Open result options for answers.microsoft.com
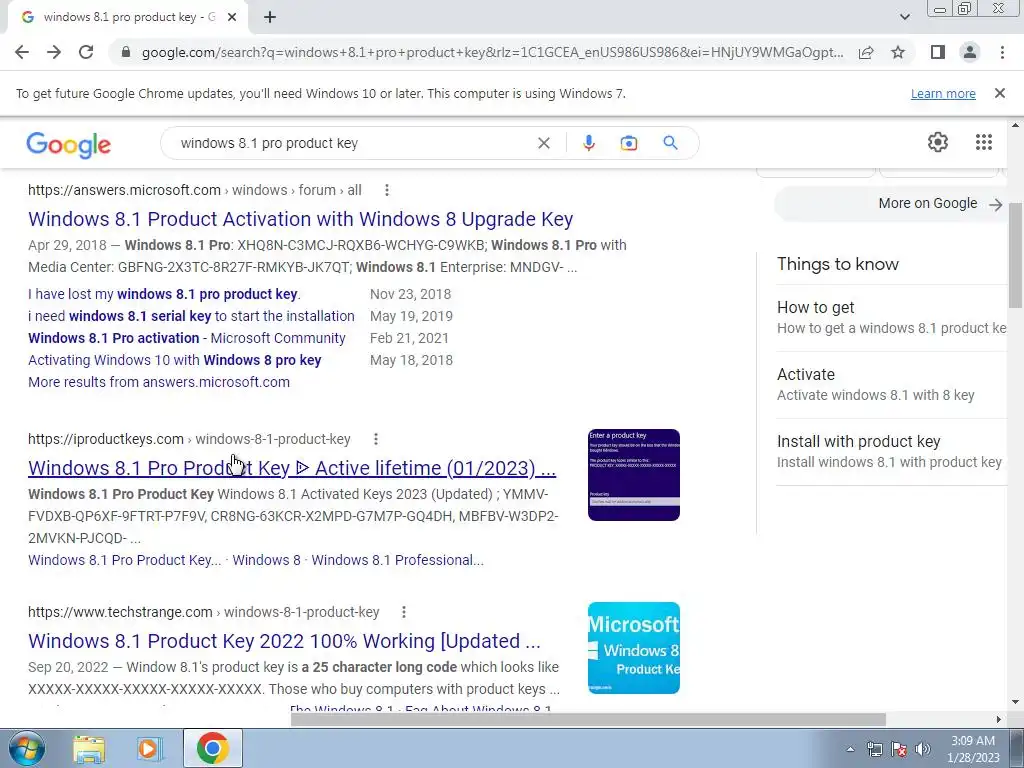Screen dimensions: 1024x768 tap(387, 190)
